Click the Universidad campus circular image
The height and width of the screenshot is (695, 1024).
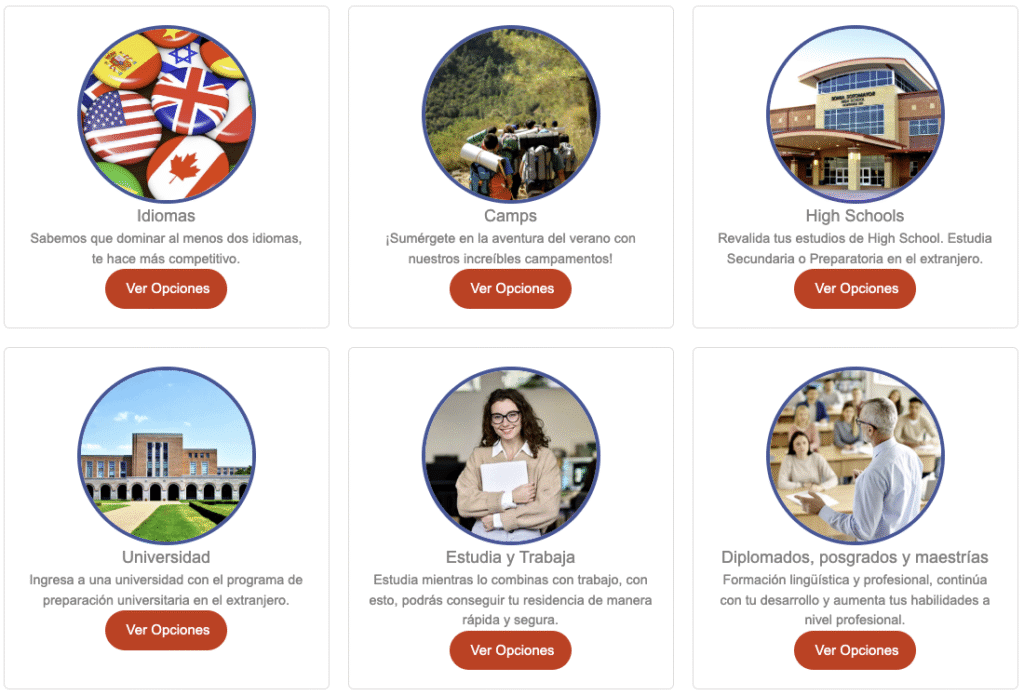[x=167, y=455]
